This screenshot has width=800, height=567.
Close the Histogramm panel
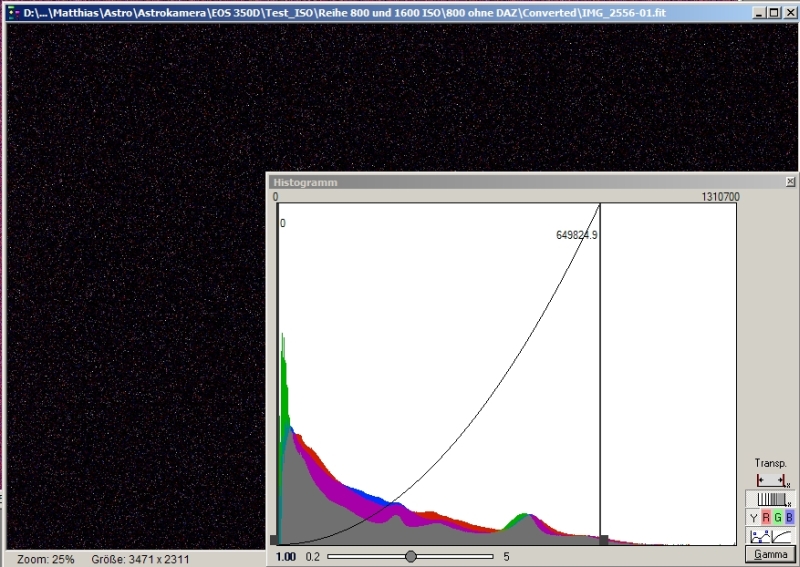(x=790, y=182)
